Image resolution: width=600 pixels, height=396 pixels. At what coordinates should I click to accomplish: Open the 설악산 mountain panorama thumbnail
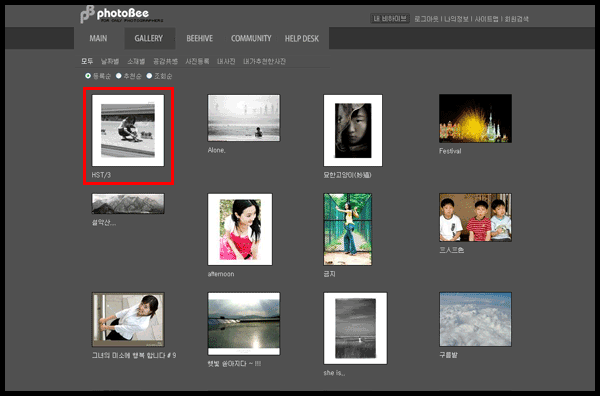(x=128, y=204)
